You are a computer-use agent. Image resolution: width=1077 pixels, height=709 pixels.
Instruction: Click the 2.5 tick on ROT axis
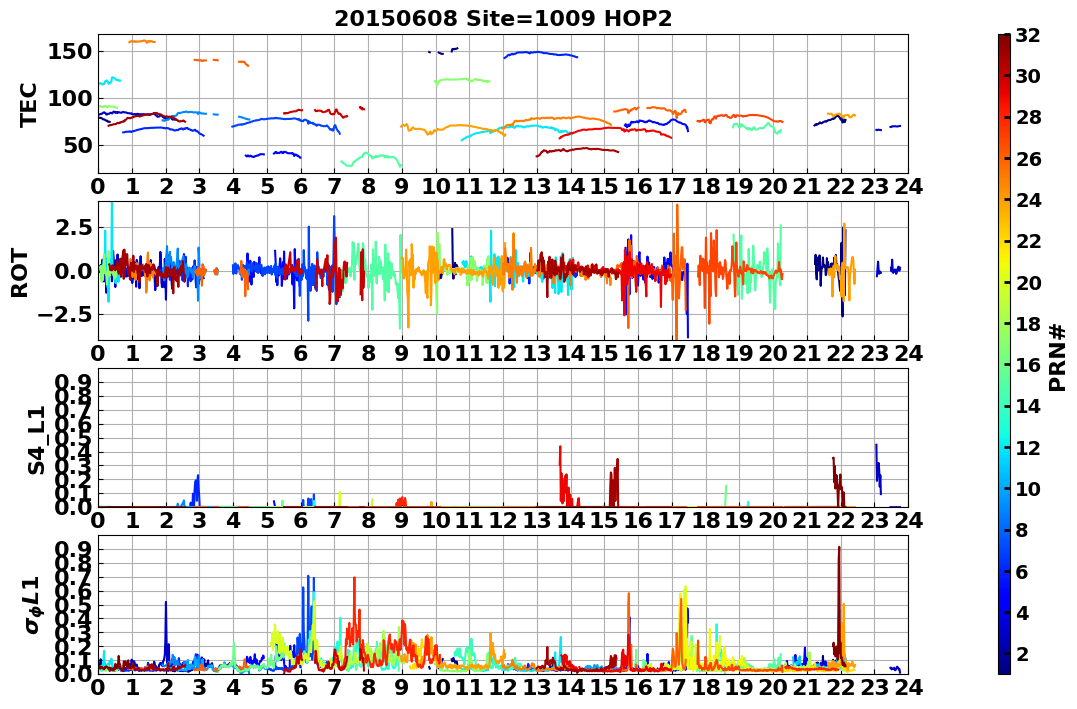(x=74, y=227)
